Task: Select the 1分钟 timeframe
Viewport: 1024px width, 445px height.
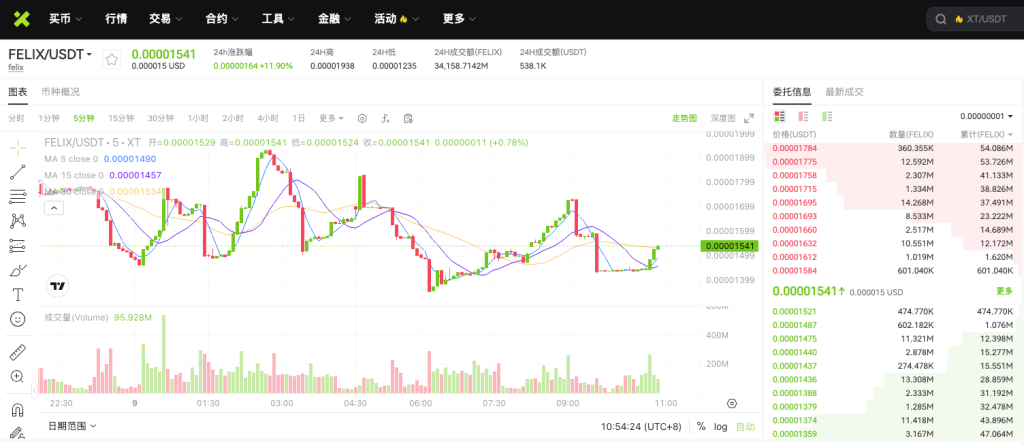Action: pyautogui.click(x=49, y=118)
